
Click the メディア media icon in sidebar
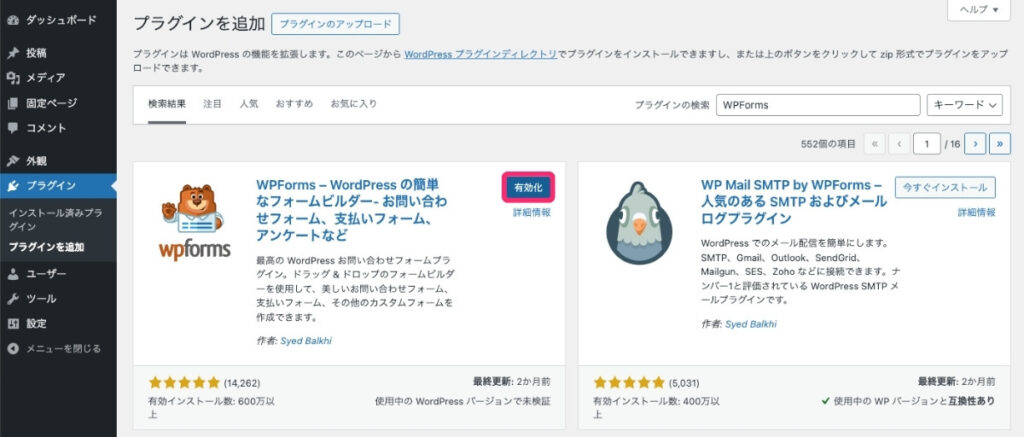pyautogui.click(x=13, y=78)
